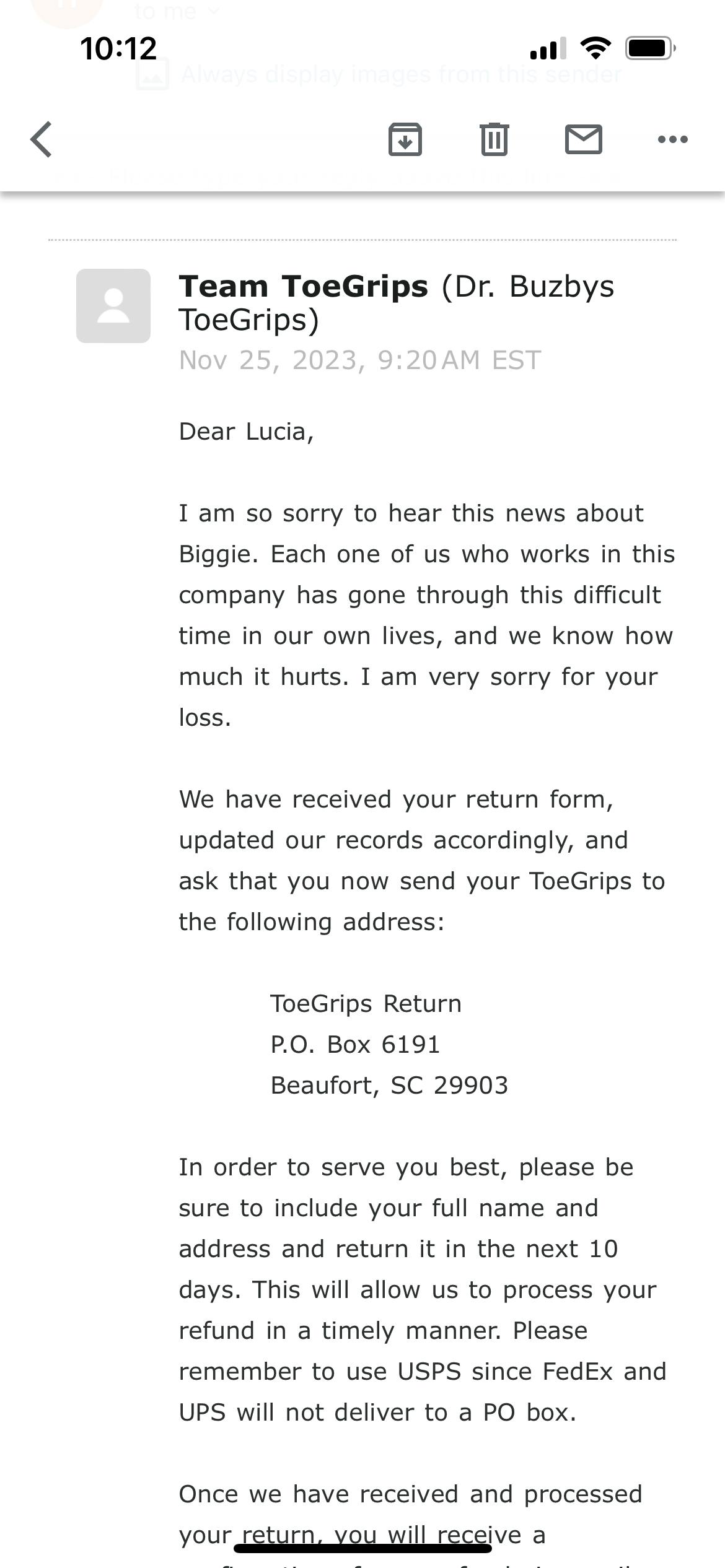Image resolution: width=725 pixels, height=1568 pixels.
Task: Tap the 10:12 clock in the status bar
Action: [x=118, y=48]
